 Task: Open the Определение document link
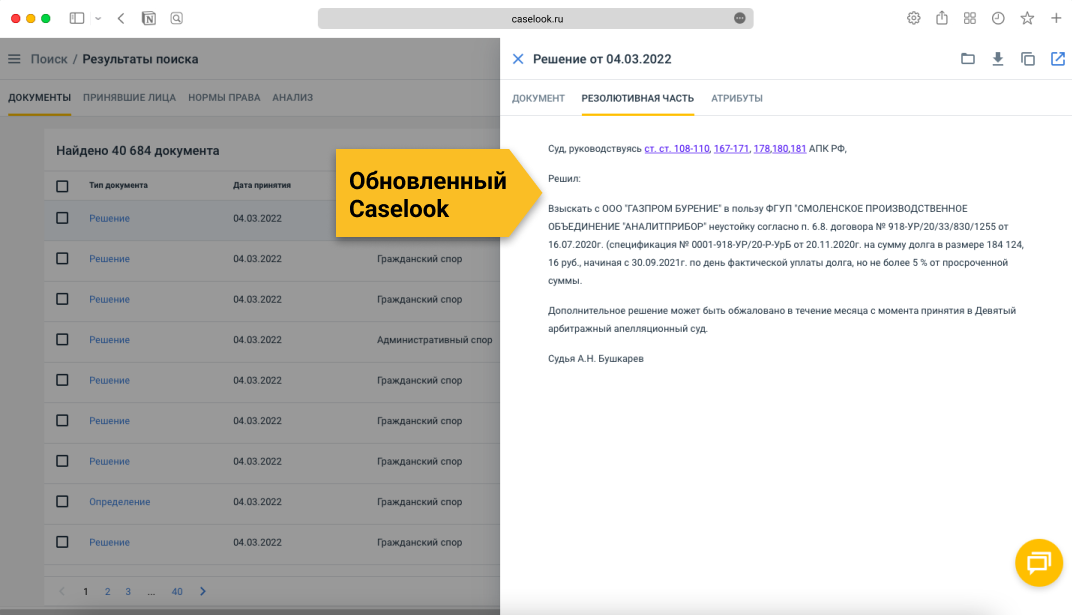(120, 502)
